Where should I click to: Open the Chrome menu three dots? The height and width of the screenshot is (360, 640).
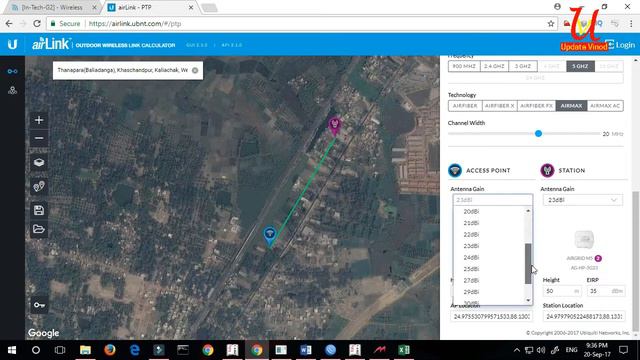pos(631,24)
